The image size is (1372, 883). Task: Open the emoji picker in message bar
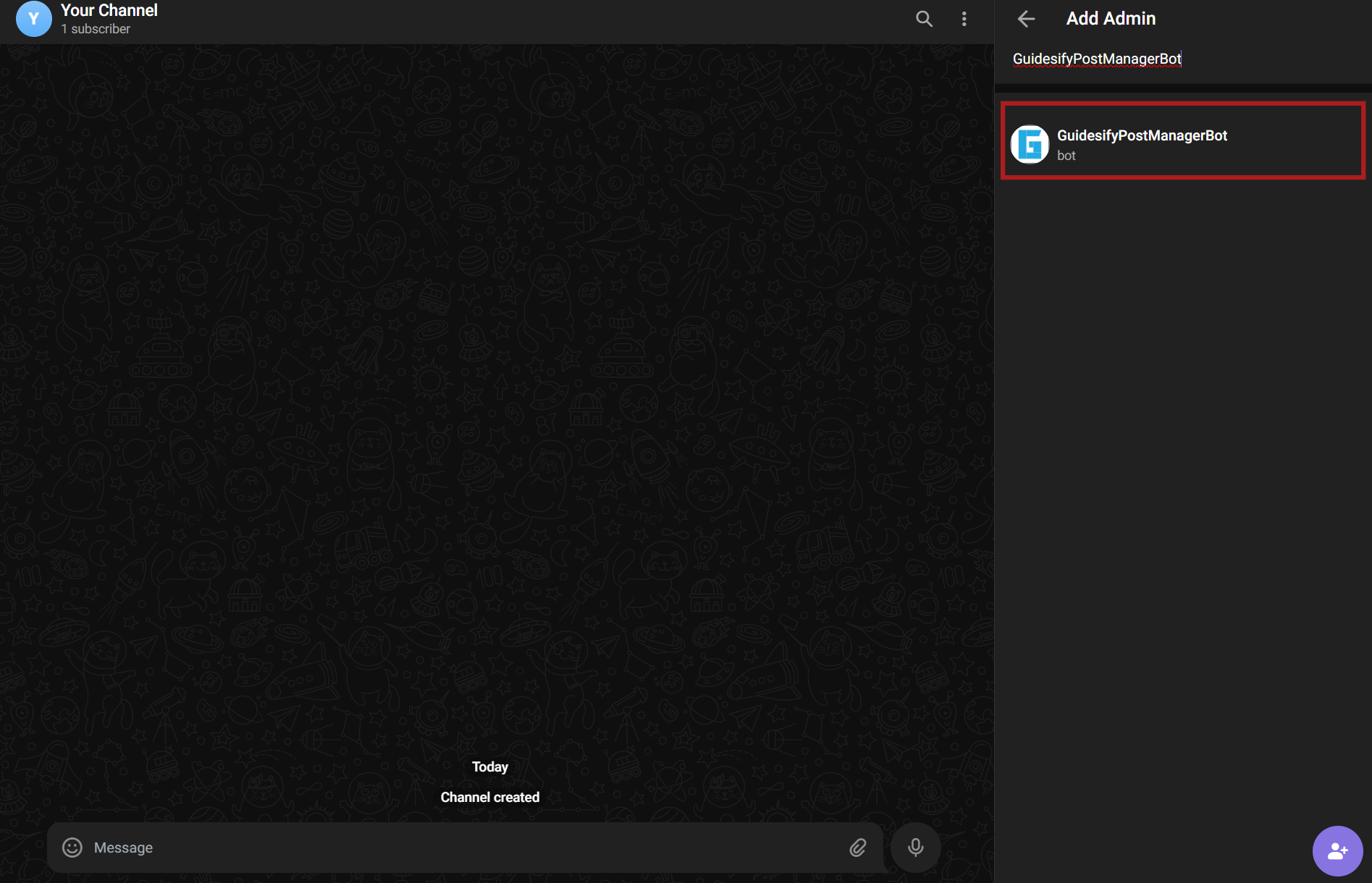pos(72,848)
